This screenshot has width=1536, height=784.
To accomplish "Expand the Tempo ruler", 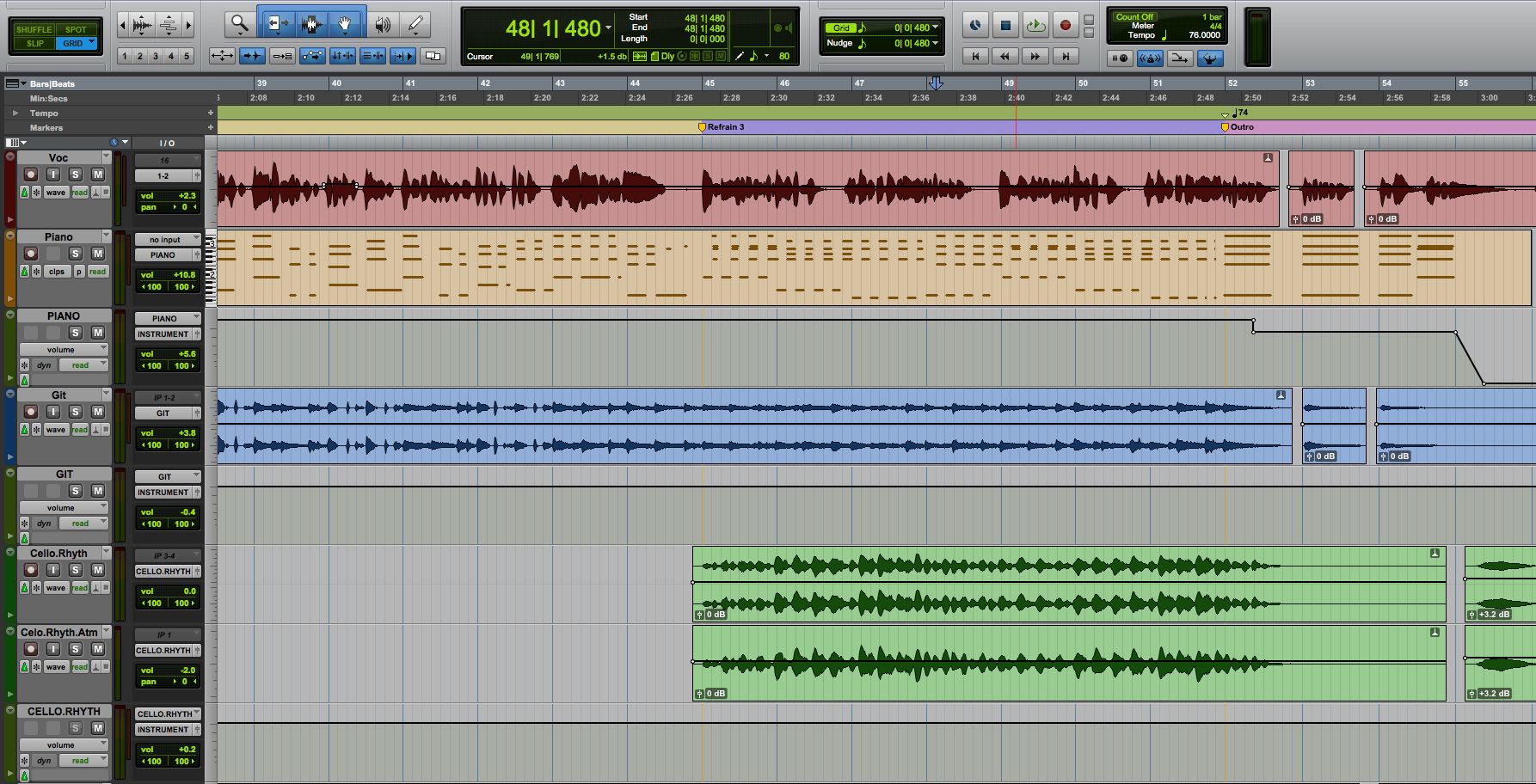I will [x=15, y=113].
